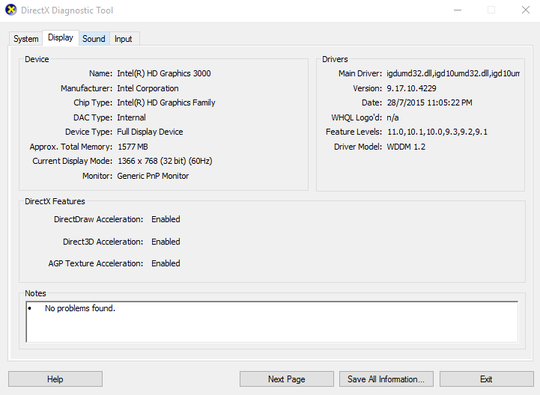Click the 'Intel Corporation' manufacturer value

pyautogui.click(x=148, y=88)
